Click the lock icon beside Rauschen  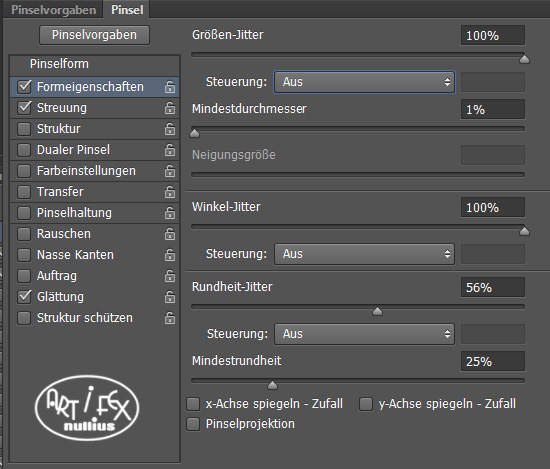[x=170, y=234]
